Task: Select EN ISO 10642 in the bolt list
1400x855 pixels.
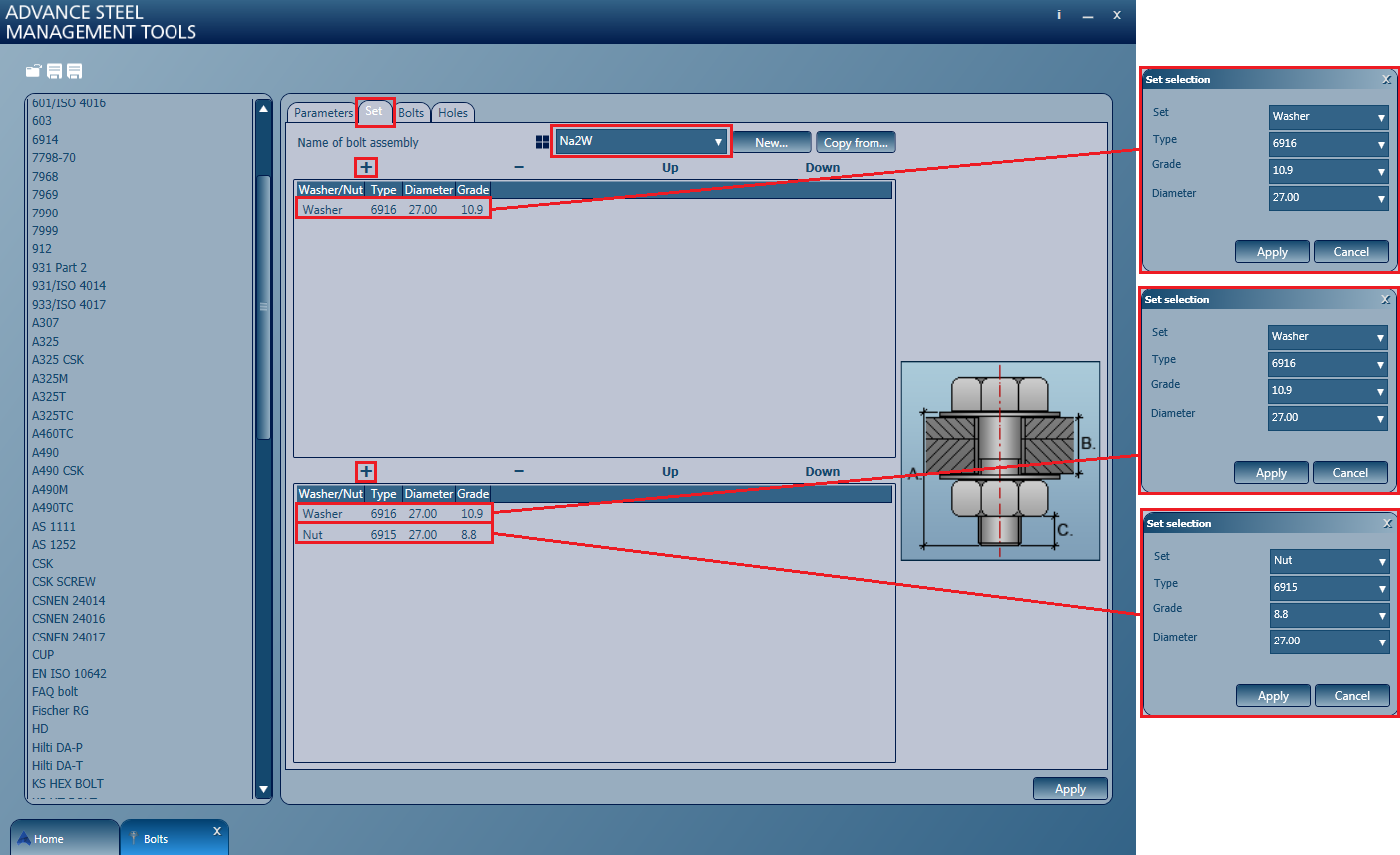Action: coord(69,674)
